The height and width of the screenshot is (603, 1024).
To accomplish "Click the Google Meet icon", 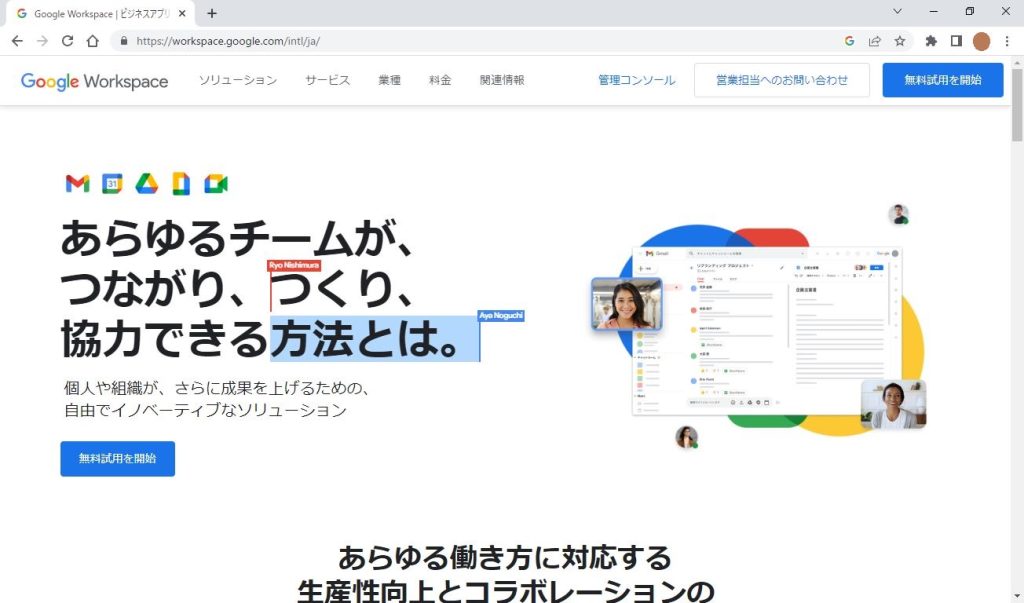I will pos(216,184).
